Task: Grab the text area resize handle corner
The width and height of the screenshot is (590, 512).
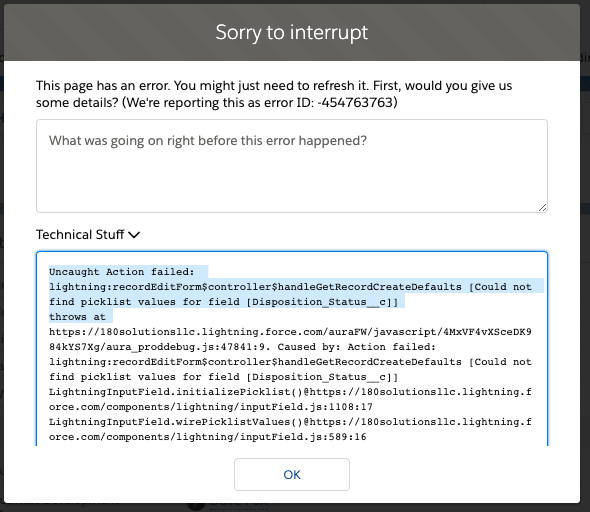Action: tap(542, 208)
